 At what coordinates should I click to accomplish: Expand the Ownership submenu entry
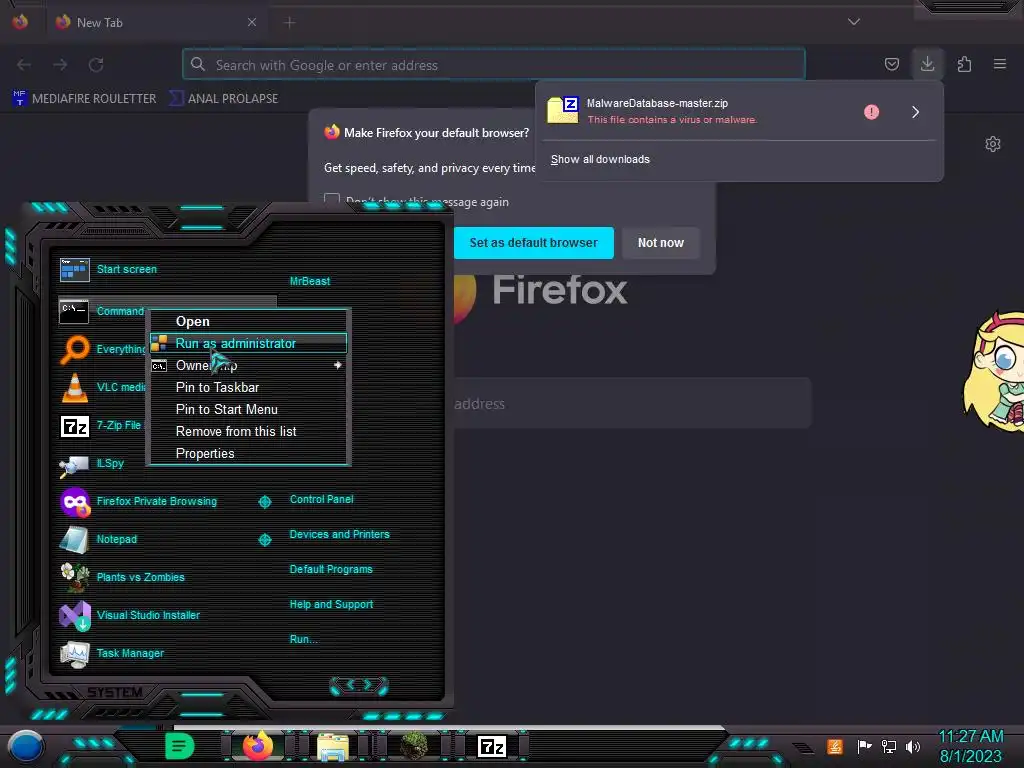(249, 365)
